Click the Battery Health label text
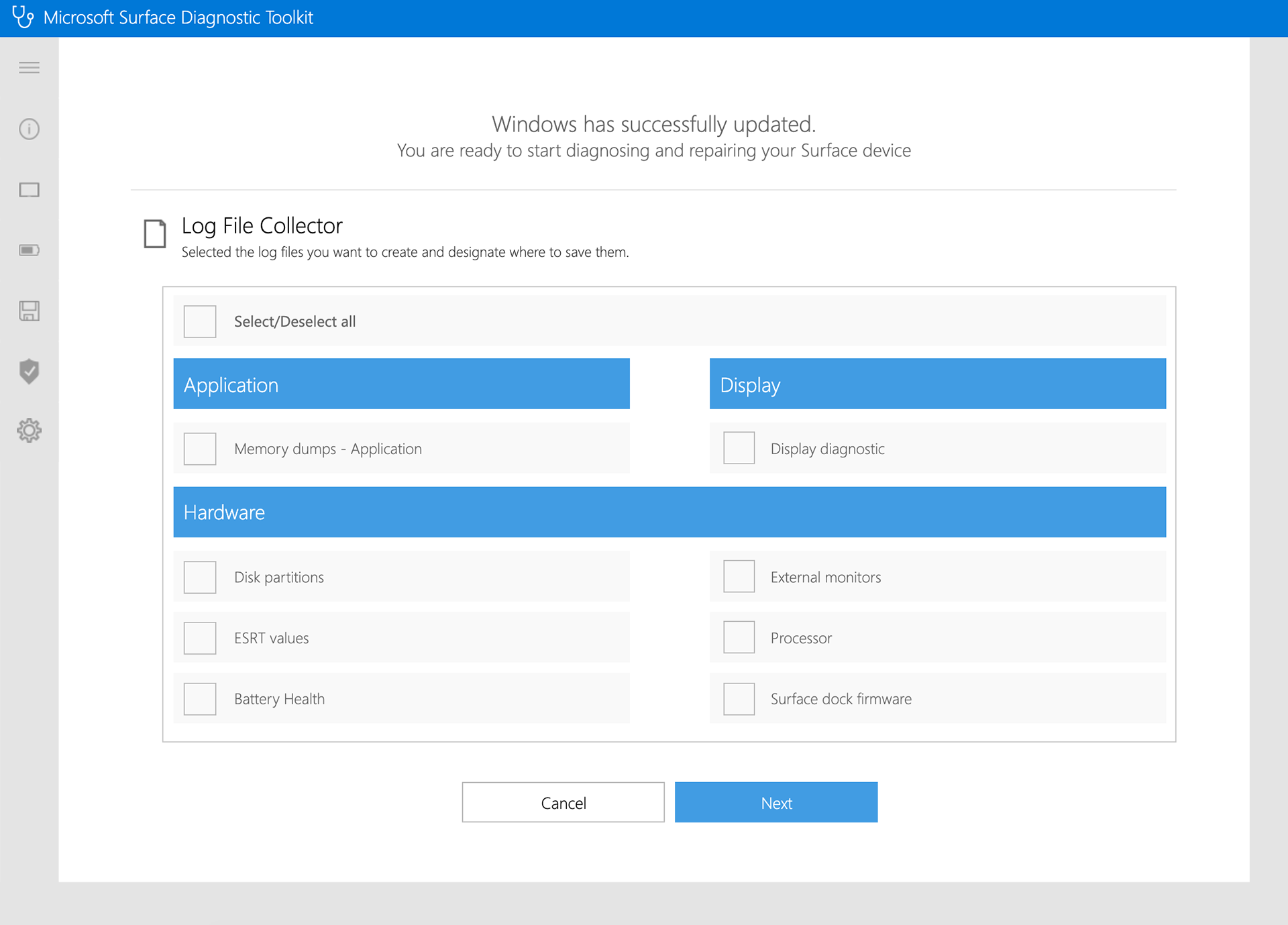Screen dimensions: 1288x925 point(280,700)
